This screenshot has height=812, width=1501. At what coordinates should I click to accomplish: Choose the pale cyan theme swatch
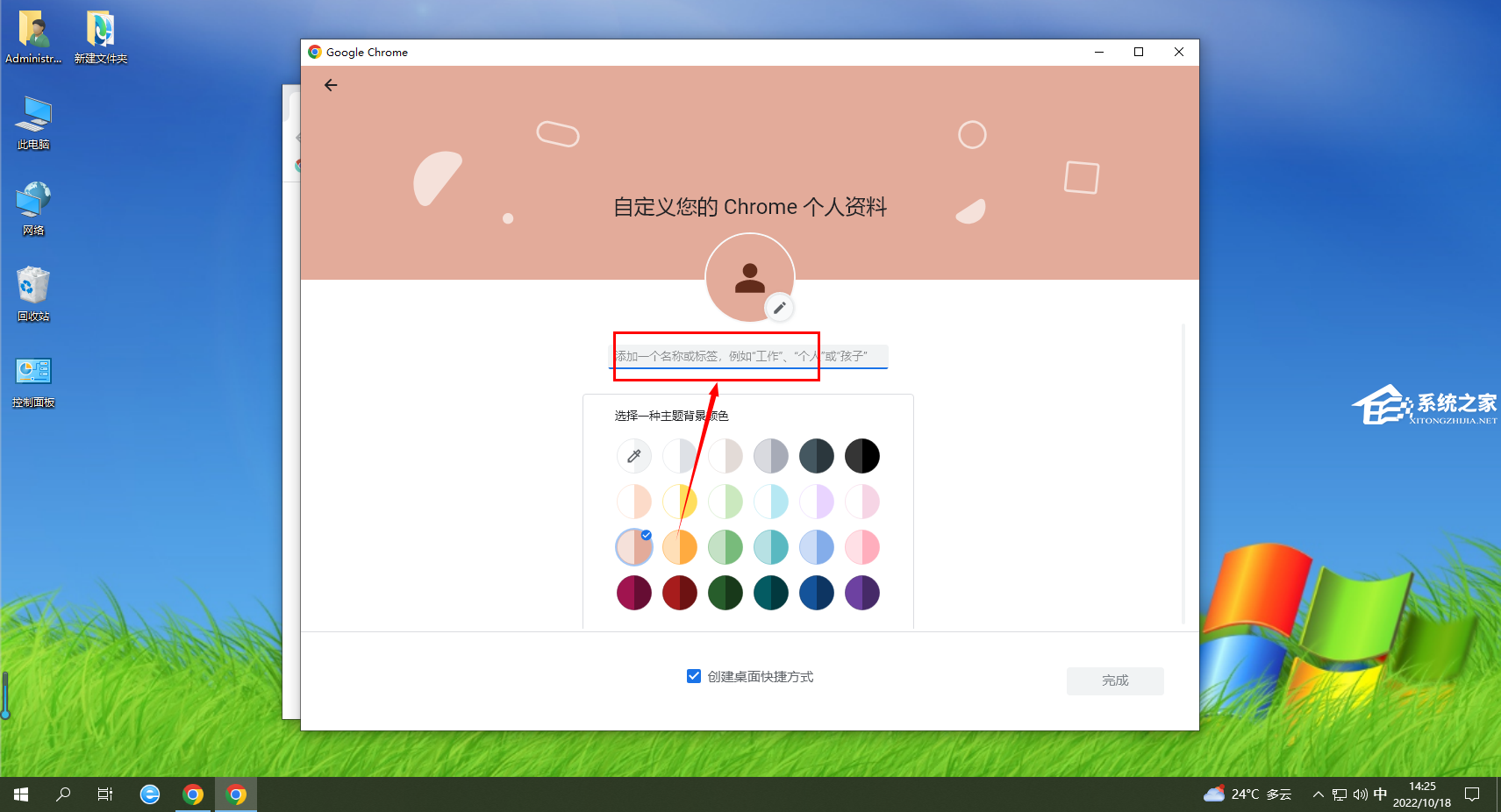point(771,502)
